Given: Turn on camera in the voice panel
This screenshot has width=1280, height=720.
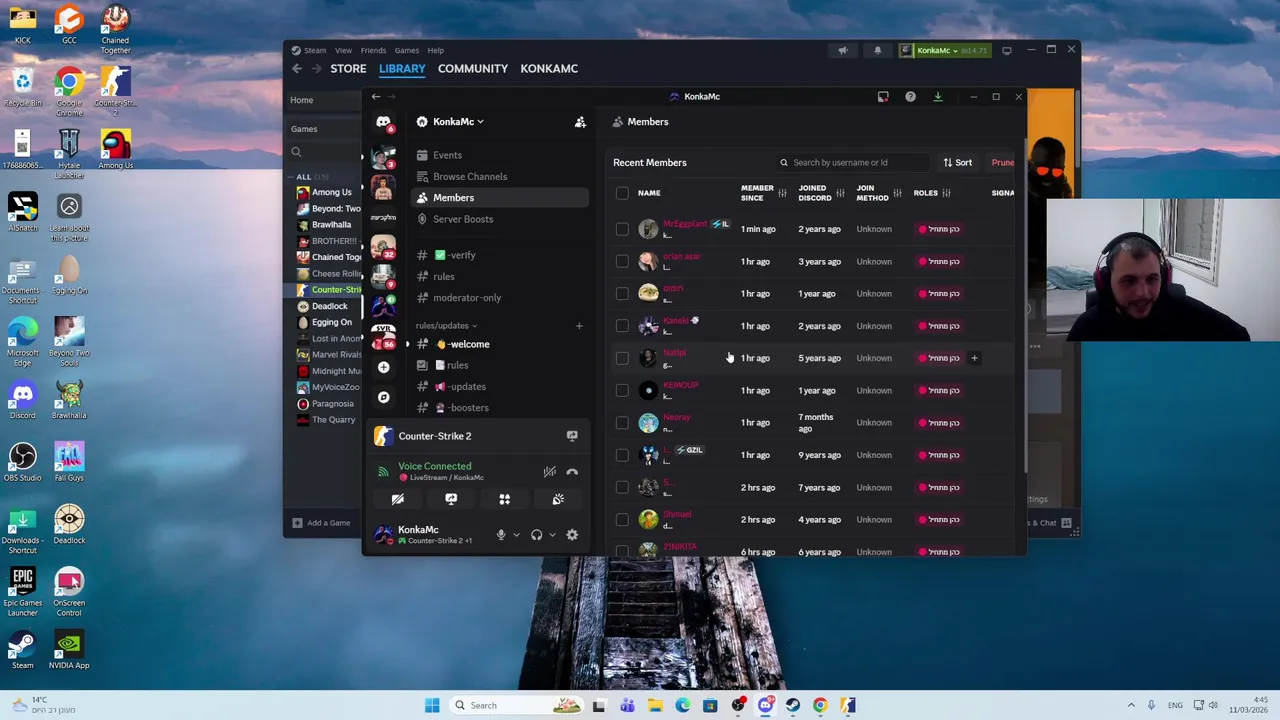Looking at the screenshot, I should 398,499.
